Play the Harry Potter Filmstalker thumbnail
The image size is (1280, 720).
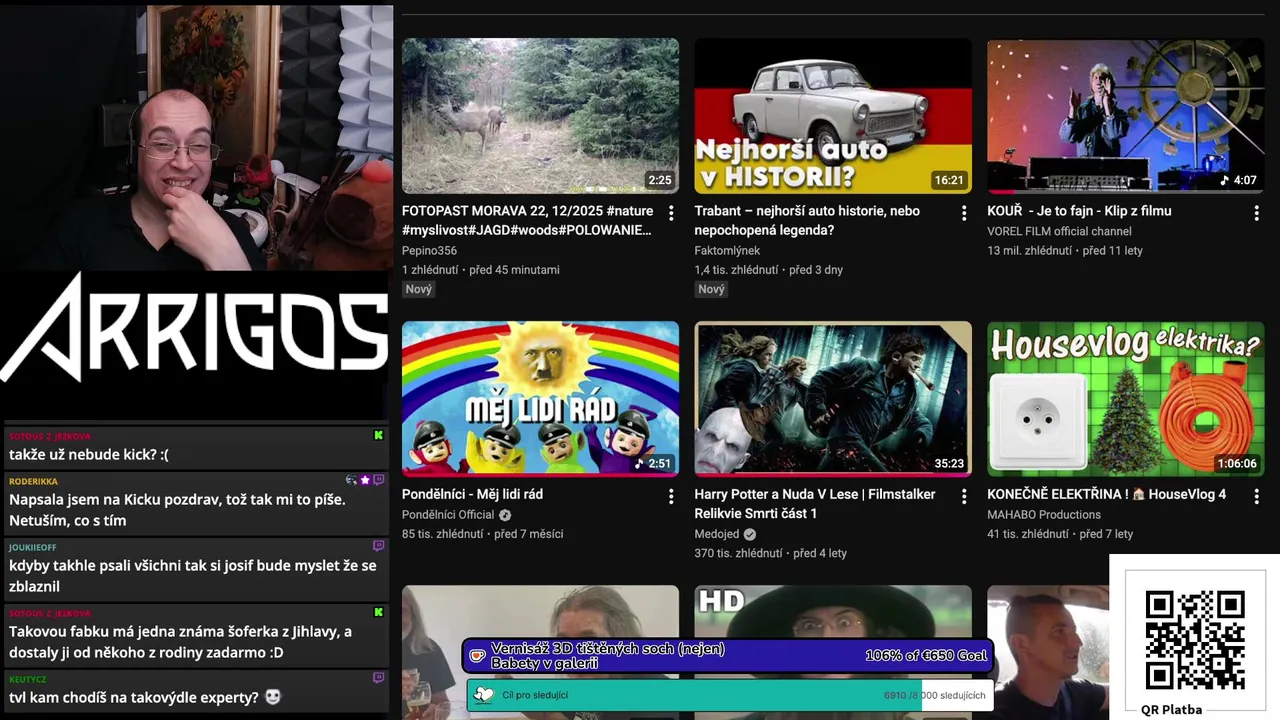(833, 399)
